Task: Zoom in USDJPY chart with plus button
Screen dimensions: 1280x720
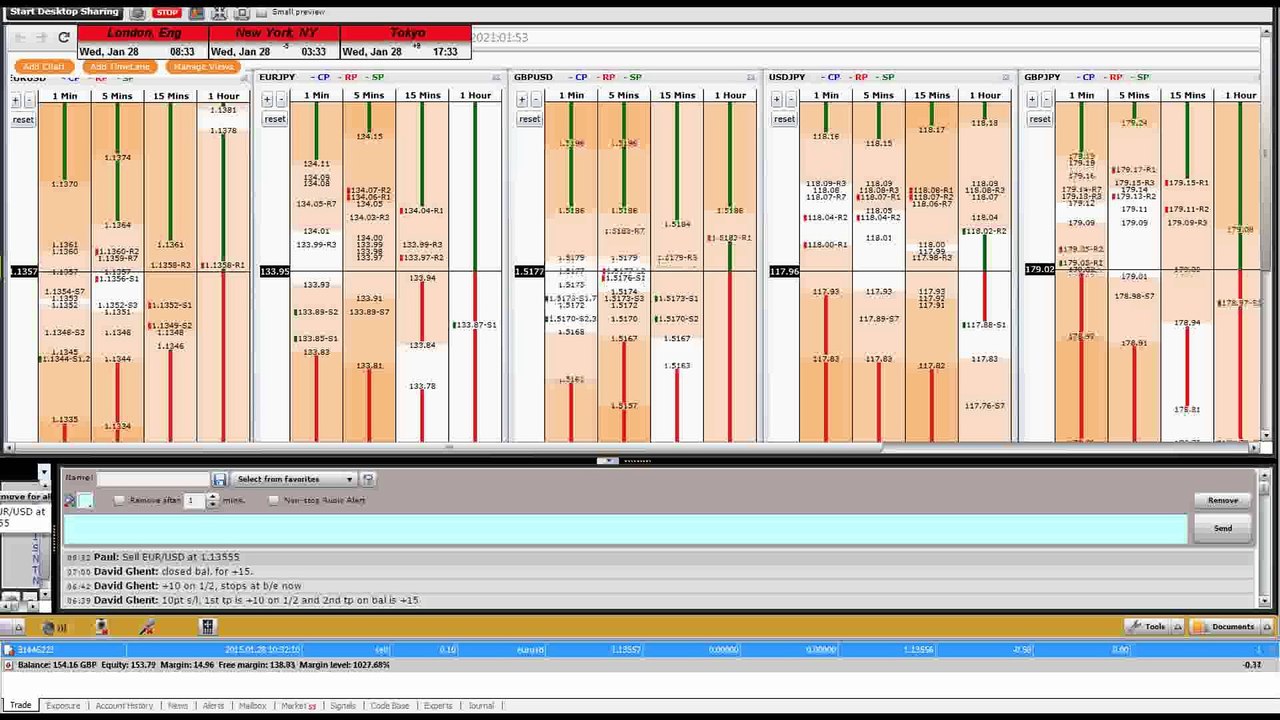Action: pyautogui.click(x=777, y=99)
